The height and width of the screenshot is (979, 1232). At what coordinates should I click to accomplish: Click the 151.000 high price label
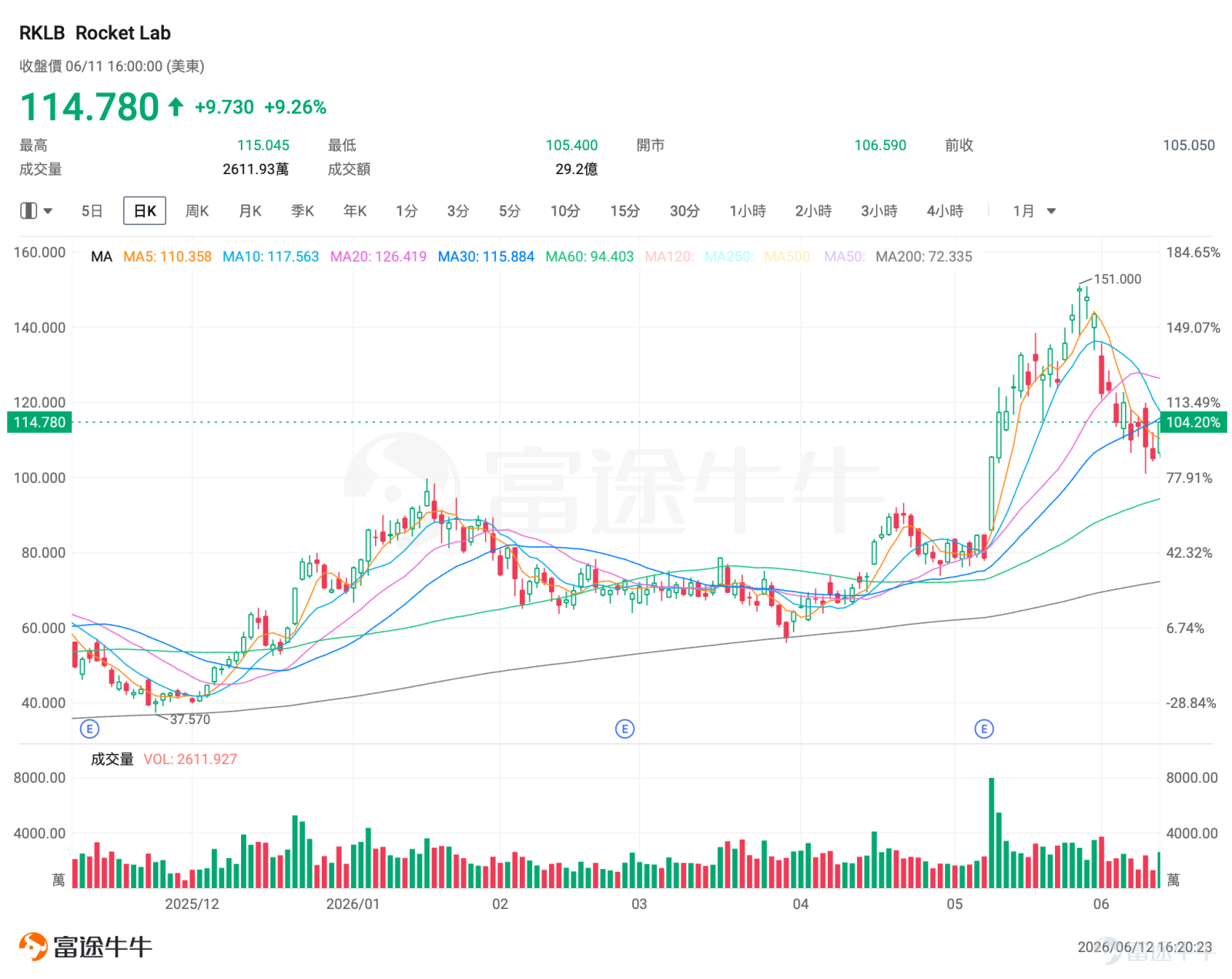click(1117, 279)
